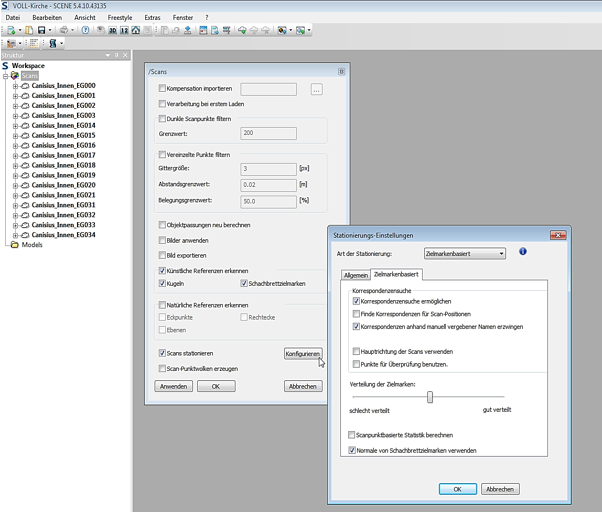This screenshot has height=512, width=602.
Task: Click the blue S scanner toolbar icon
Action: click(53, 43)
